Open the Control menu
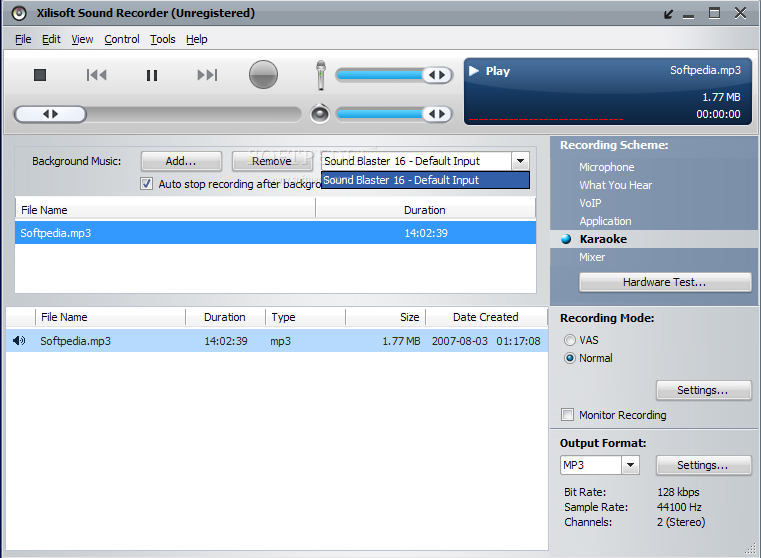761x558 pixels. click(x=122, y=39)
